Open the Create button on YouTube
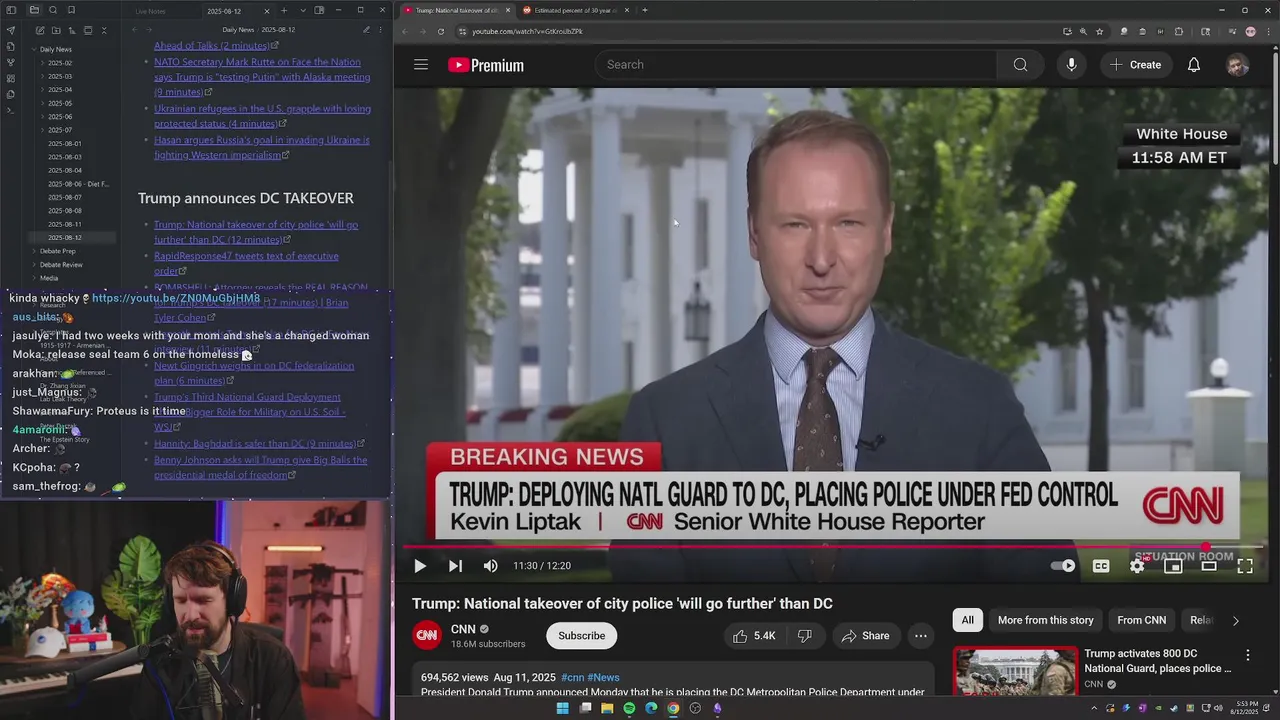Screen dimensions: 1280x720 [1135, 65]
